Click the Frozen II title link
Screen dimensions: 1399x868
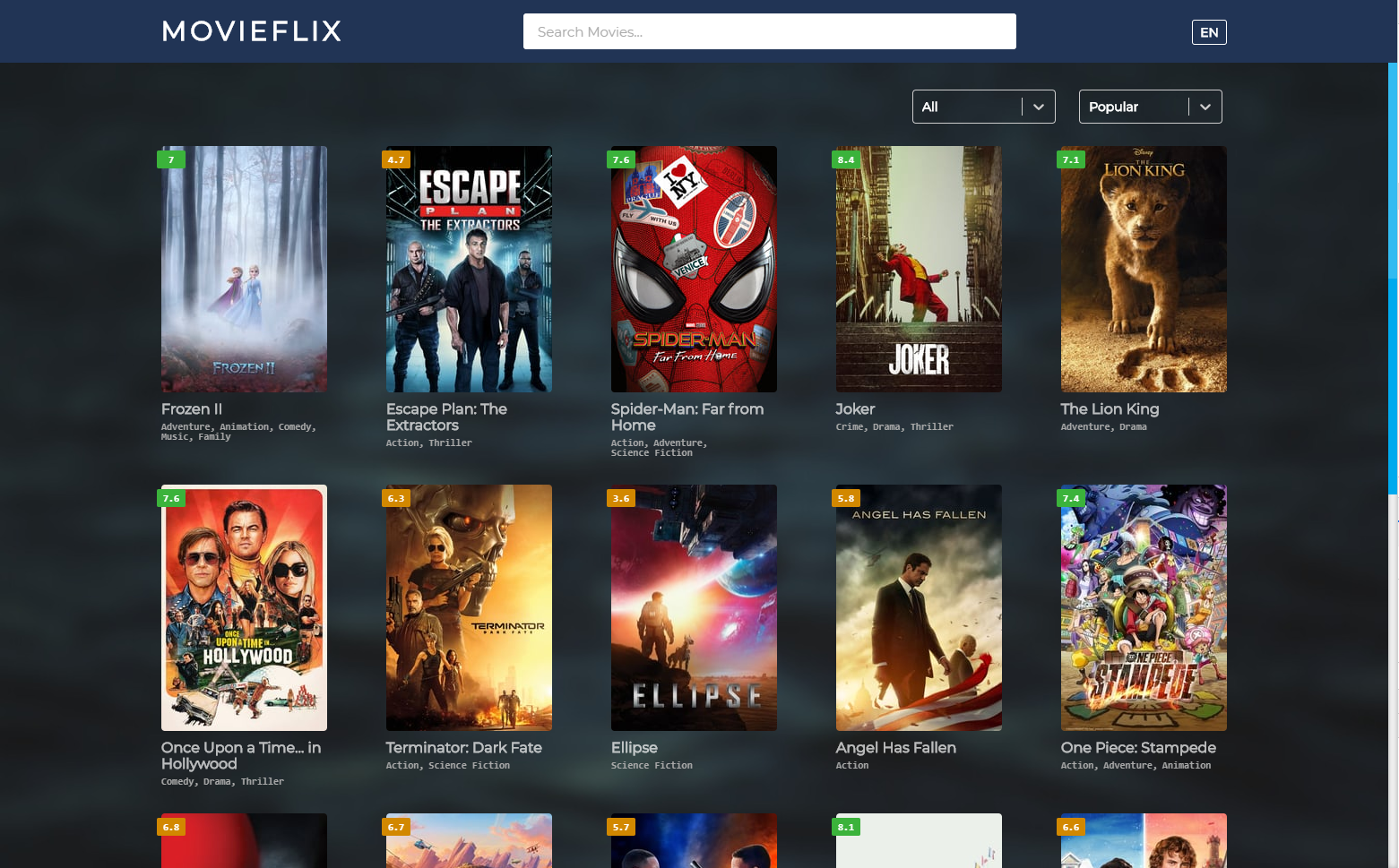click(x=192, y=409)
